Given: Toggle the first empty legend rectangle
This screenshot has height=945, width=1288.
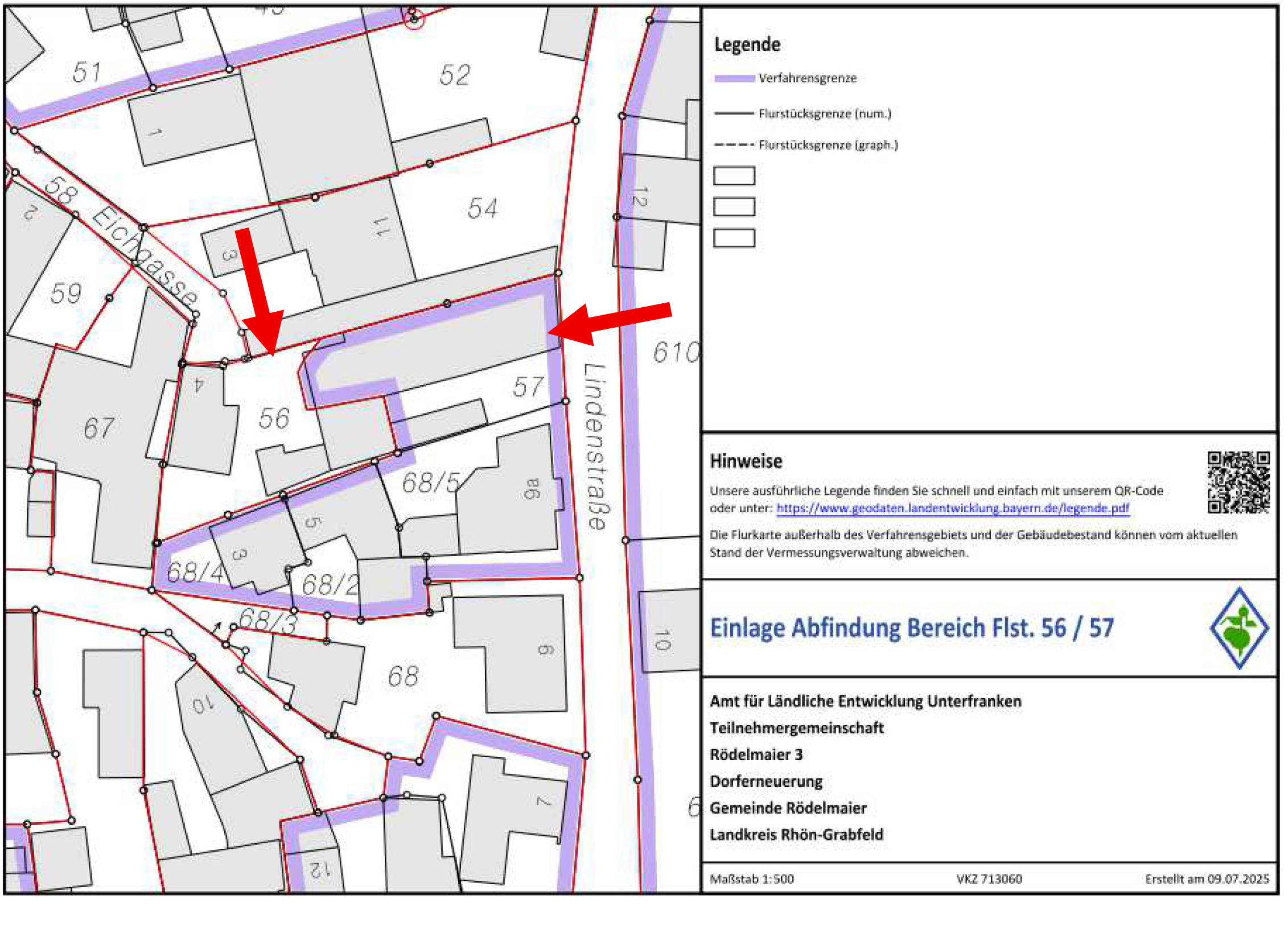Looking at the screenshot, I should click(734, 176).
